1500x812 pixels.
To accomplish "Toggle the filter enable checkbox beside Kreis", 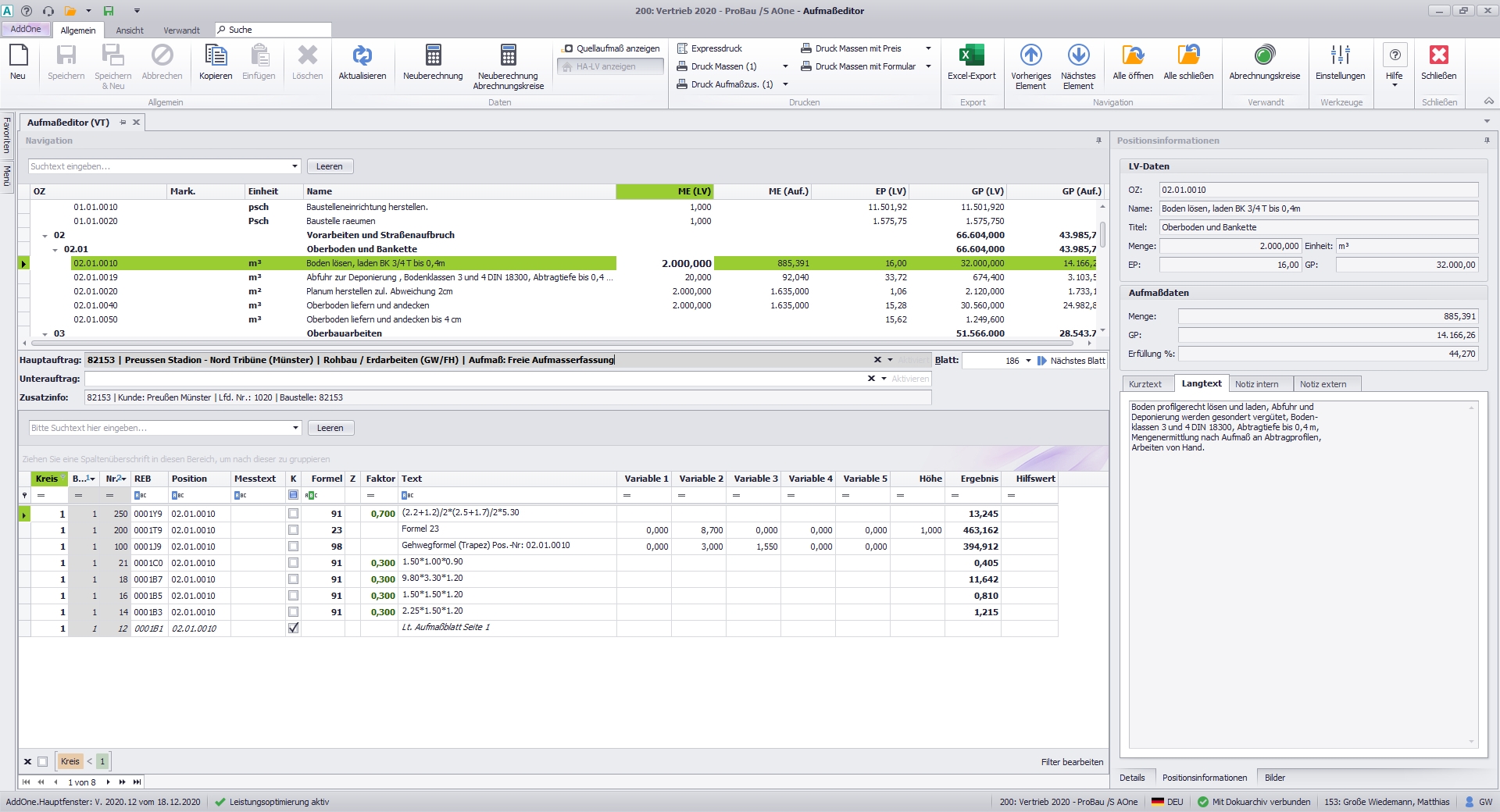I will [x=43, y=761].
